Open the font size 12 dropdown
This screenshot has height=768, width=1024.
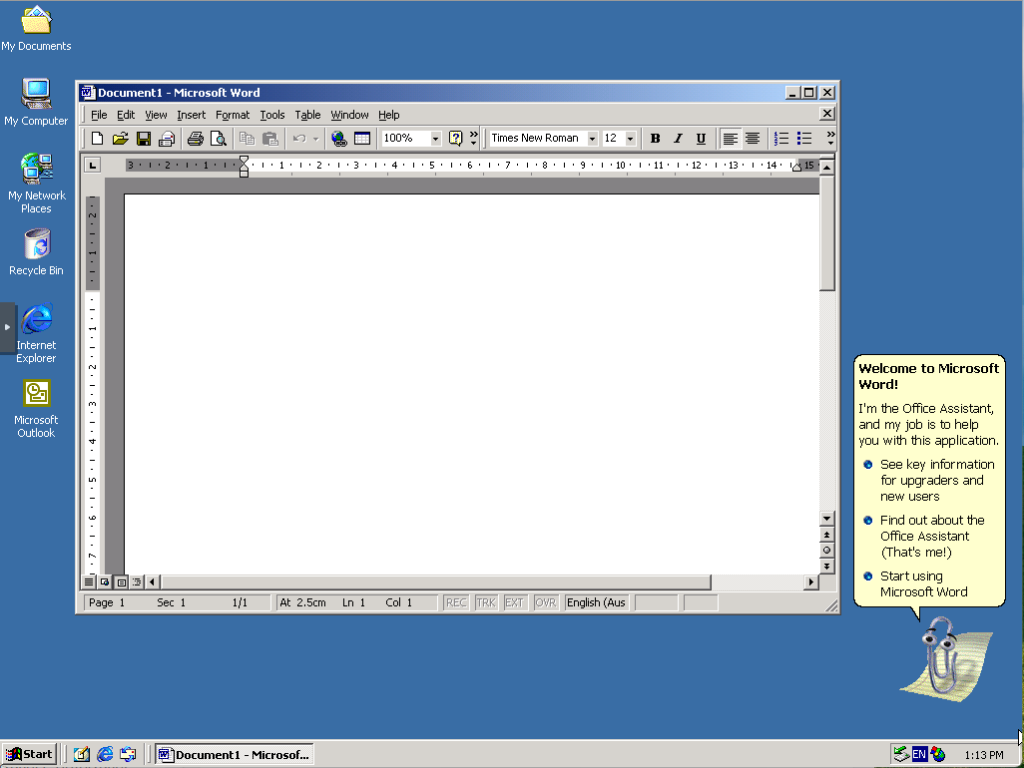[x=630, y=138]
